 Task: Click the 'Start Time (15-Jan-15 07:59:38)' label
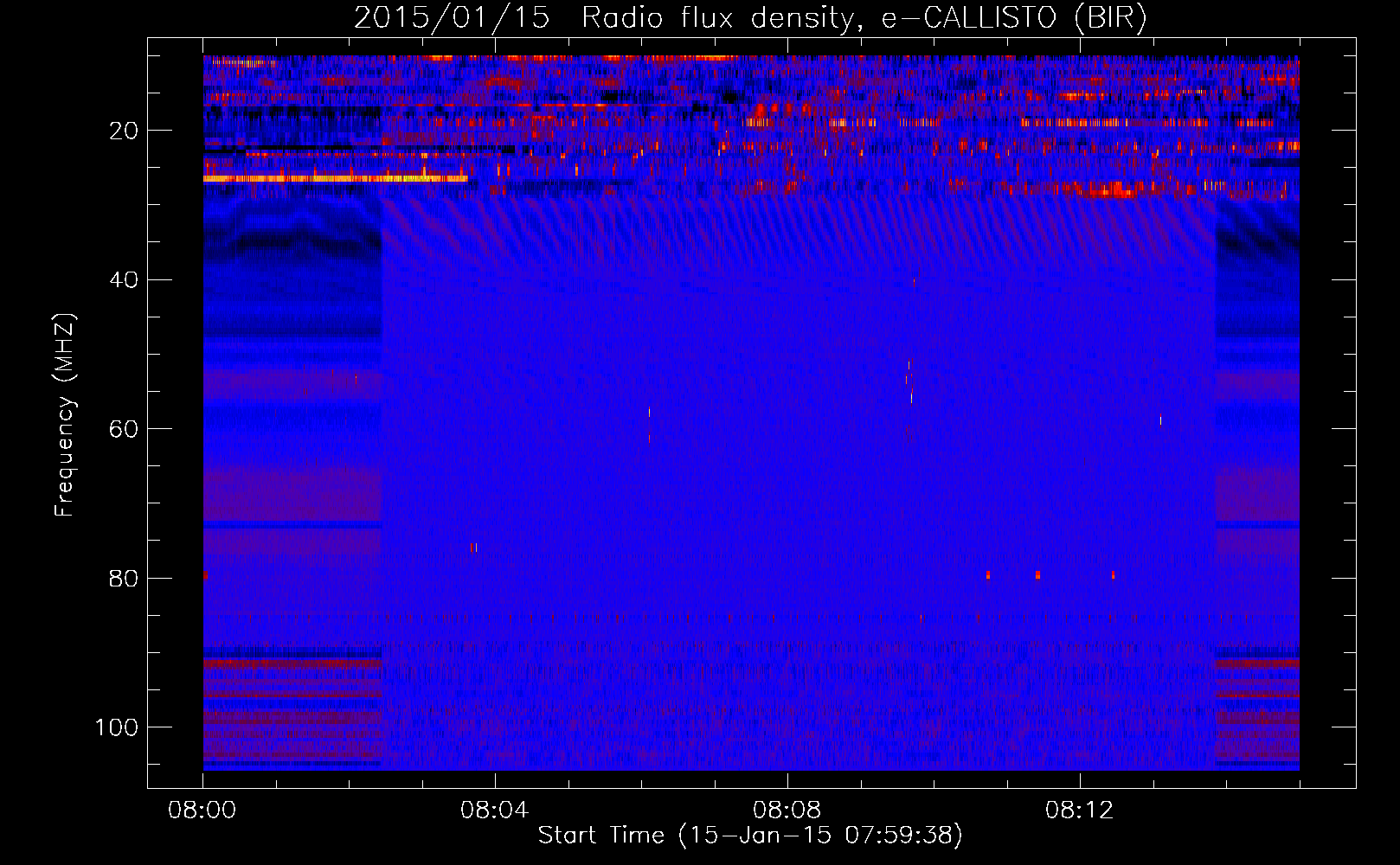pos(750,836)
